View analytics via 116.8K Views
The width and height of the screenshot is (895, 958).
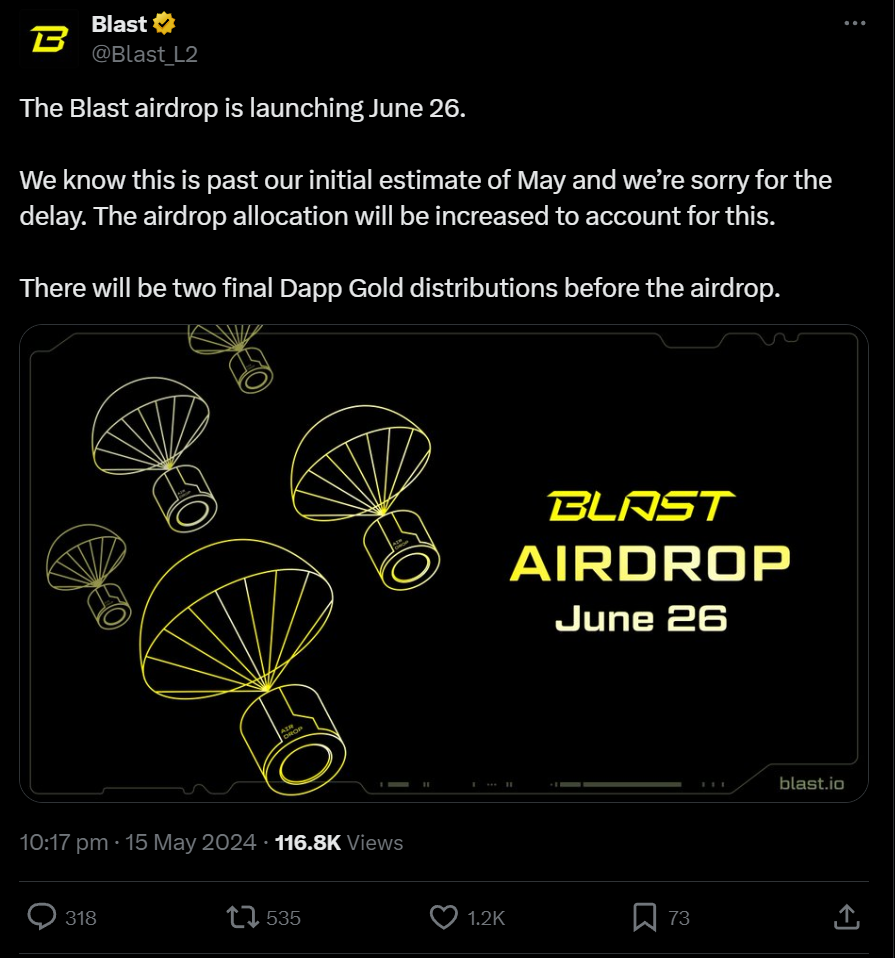339,843
